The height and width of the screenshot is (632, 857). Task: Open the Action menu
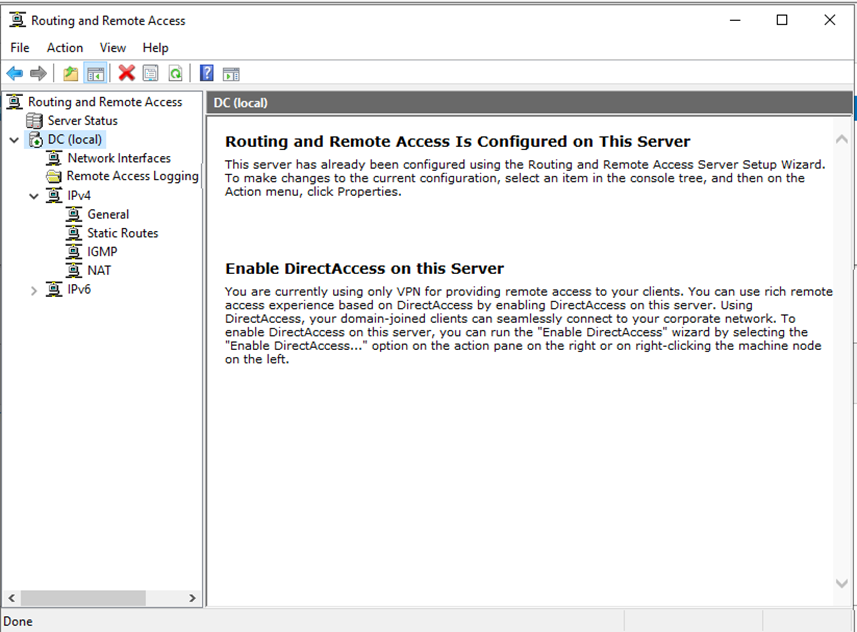point(64,48)
